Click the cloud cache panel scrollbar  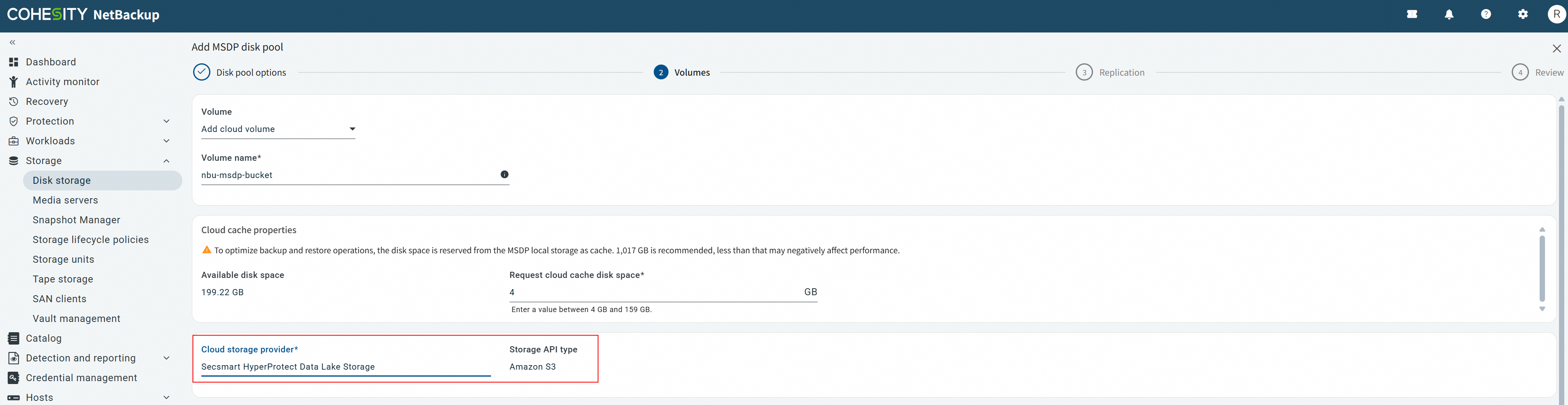pyautogui.click(x=1542, y=268)
